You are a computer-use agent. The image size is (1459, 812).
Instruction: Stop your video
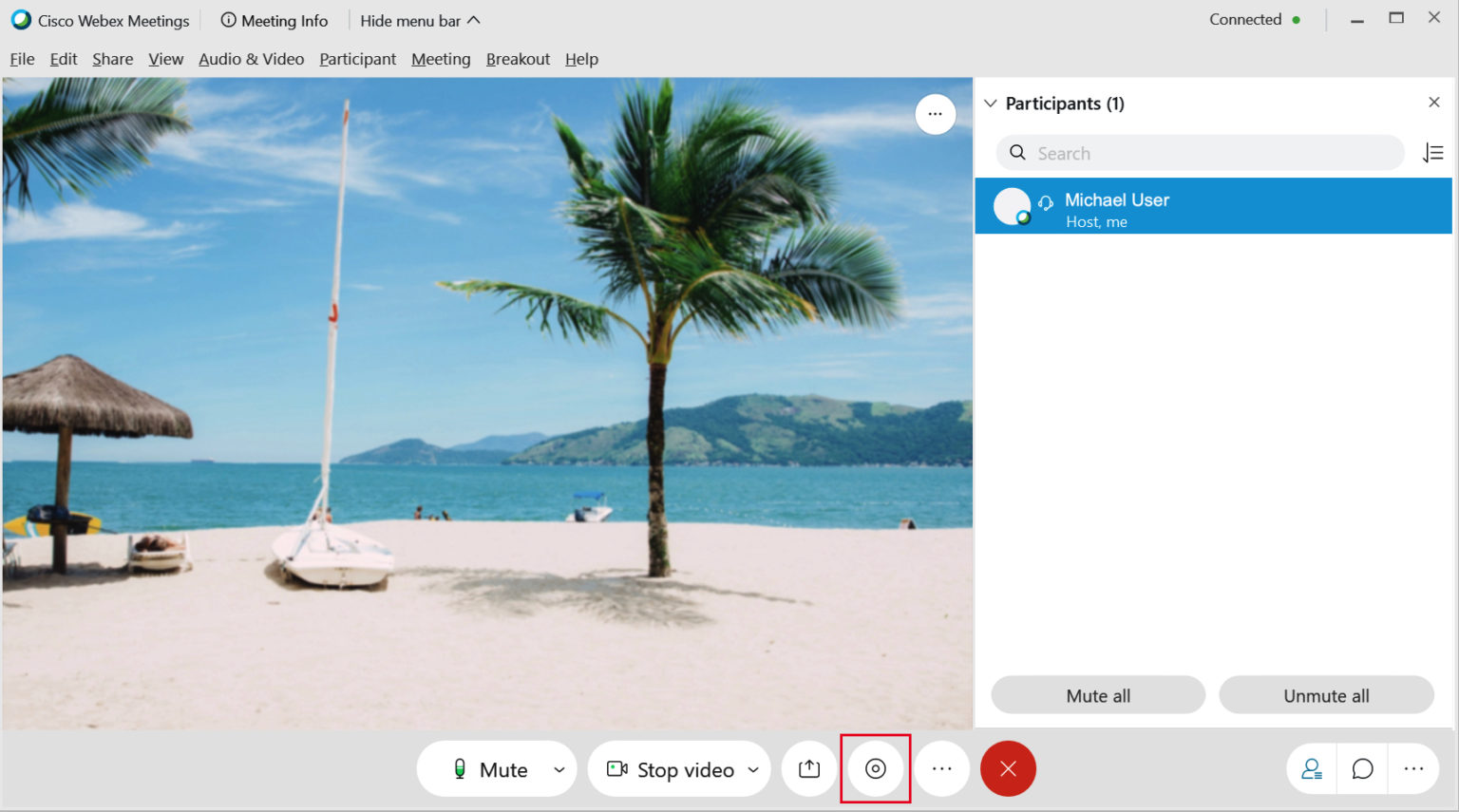(x=675, y=768)
